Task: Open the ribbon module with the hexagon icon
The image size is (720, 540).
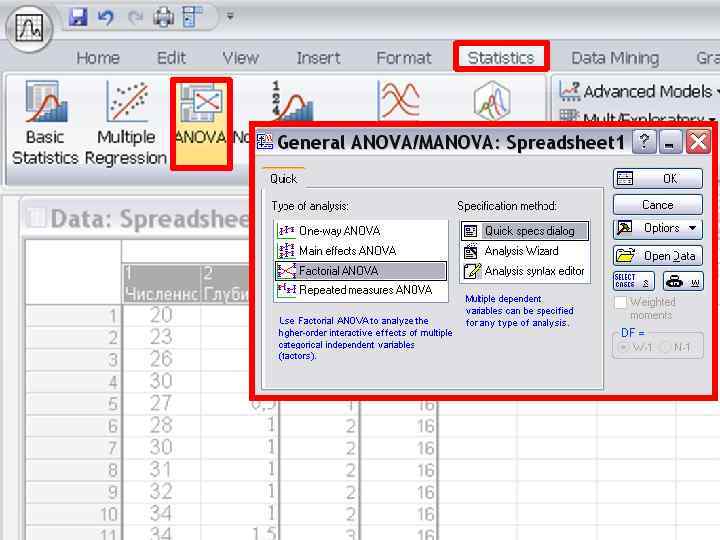Action: [x=492, y=100]
